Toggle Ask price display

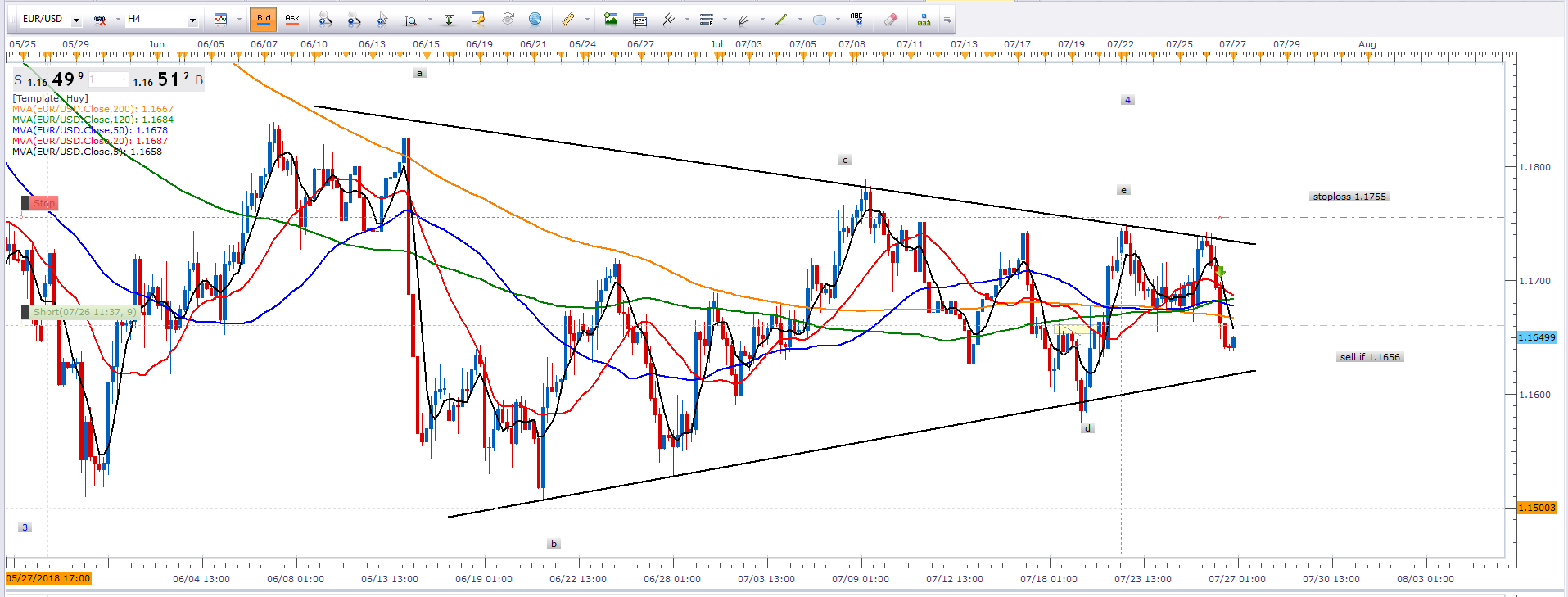[x=291, y=18]
